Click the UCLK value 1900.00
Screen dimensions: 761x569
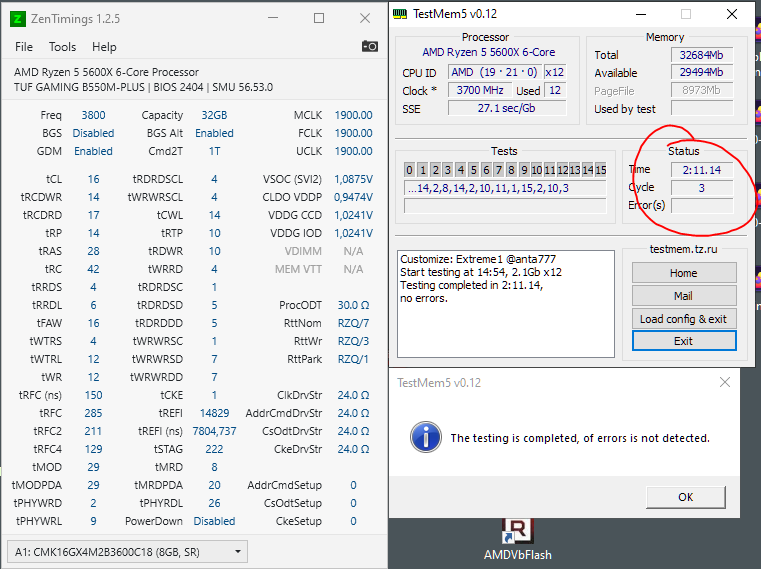click(x=353, y=151)
